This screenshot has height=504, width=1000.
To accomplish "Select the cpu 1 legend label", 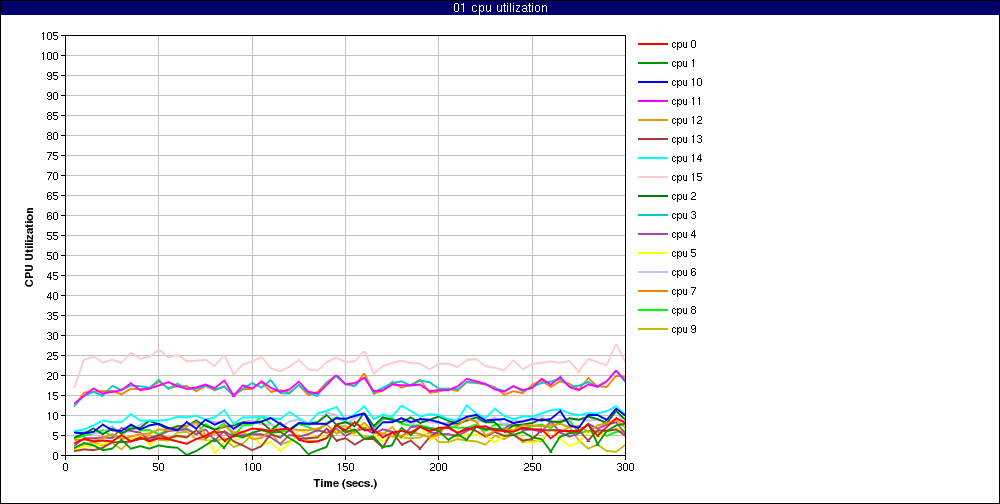I will tap(683, 63).
